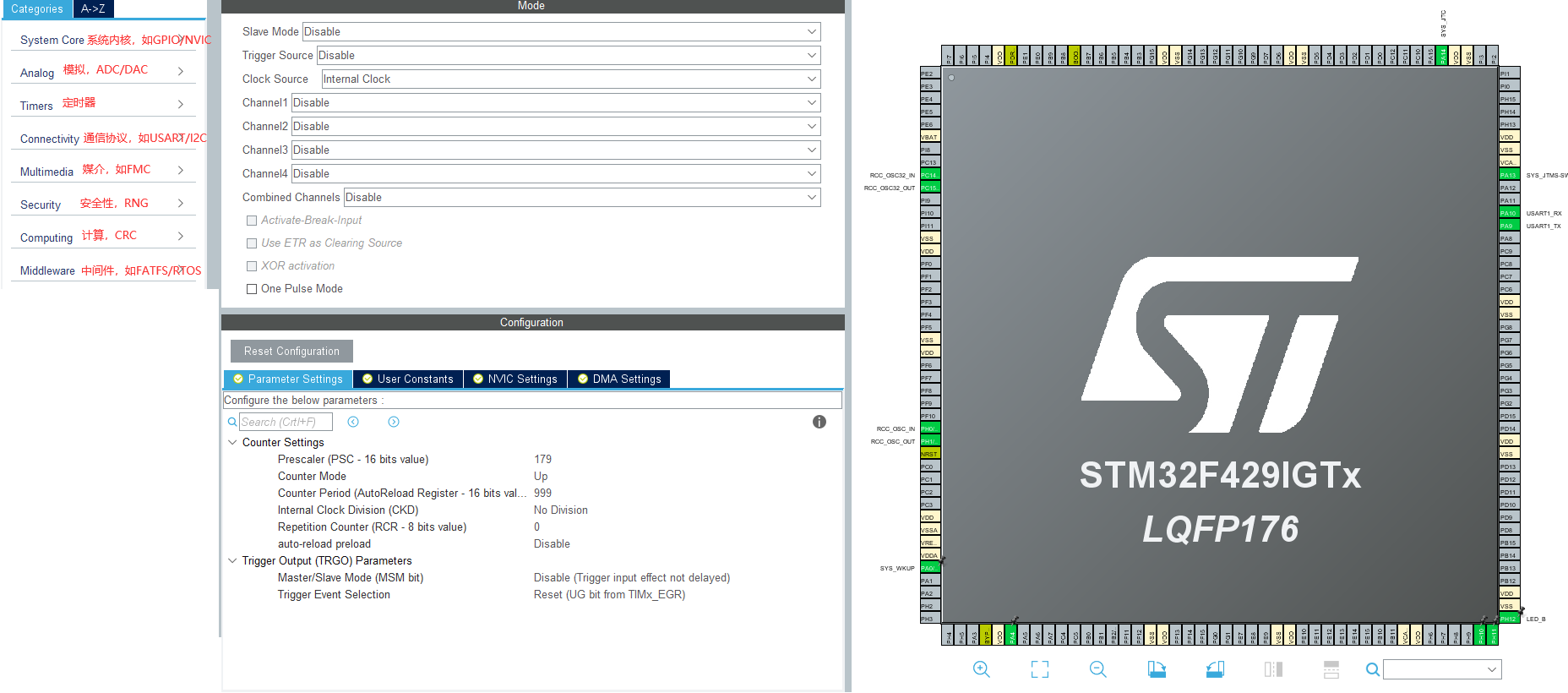Image resolution: width=1568 pixels, height=693 pixels.
Task: Click the parameter search field
Action: click(286, 422)
